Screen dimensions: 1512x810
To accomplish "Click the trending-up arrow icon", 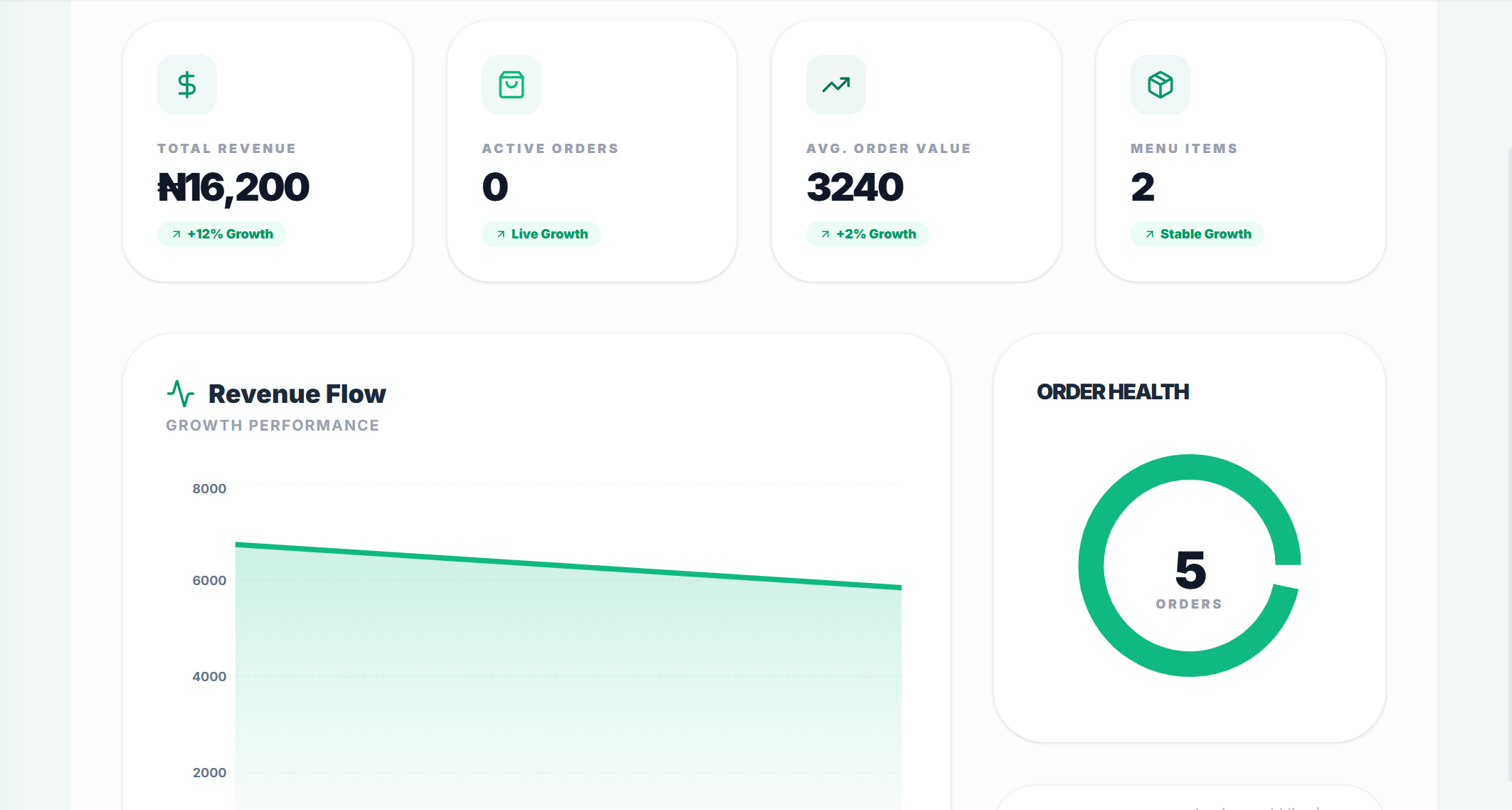I will click(835, 85).
